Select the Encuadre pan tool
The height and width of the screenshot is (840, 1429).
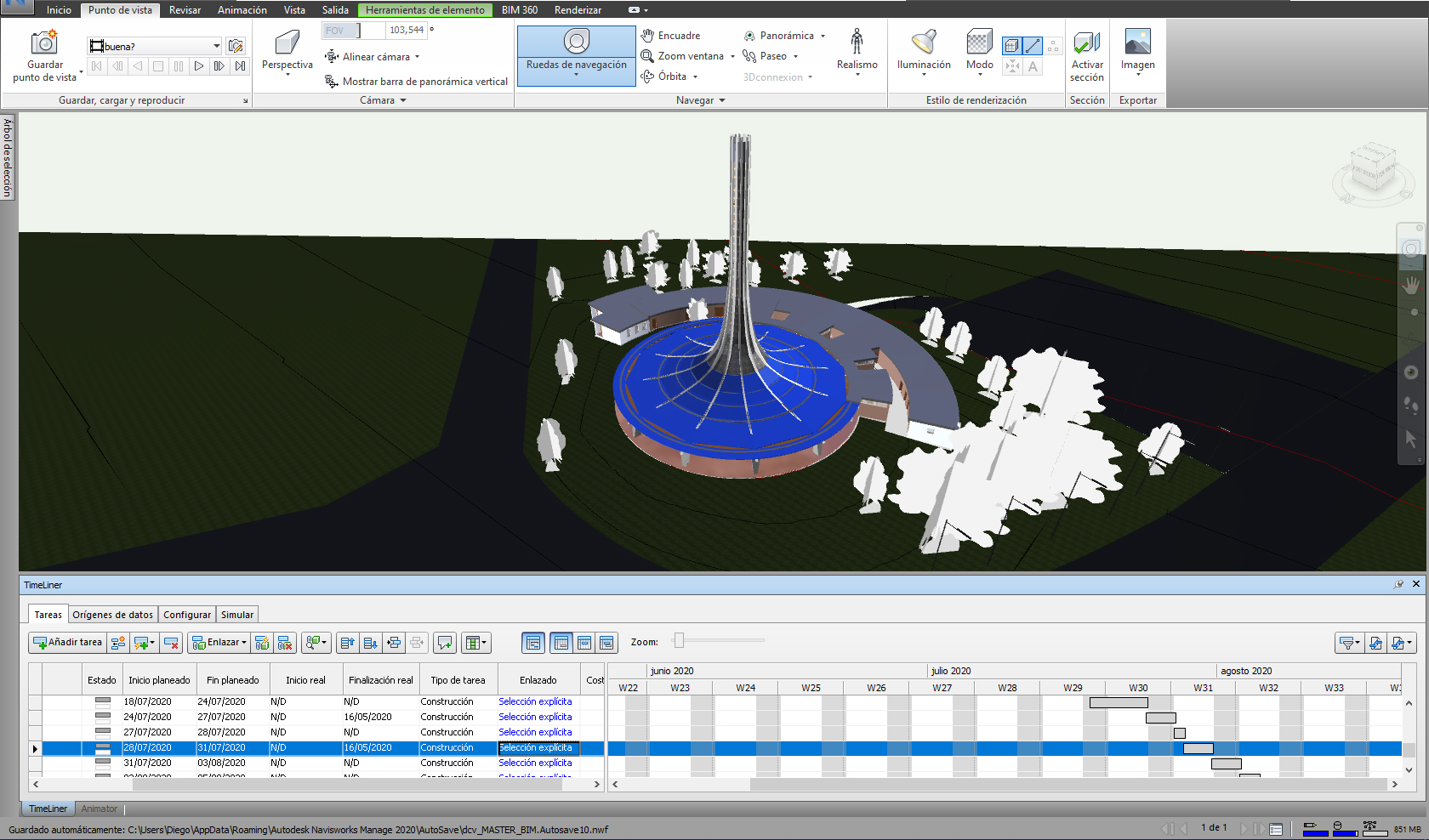(671, 36)
